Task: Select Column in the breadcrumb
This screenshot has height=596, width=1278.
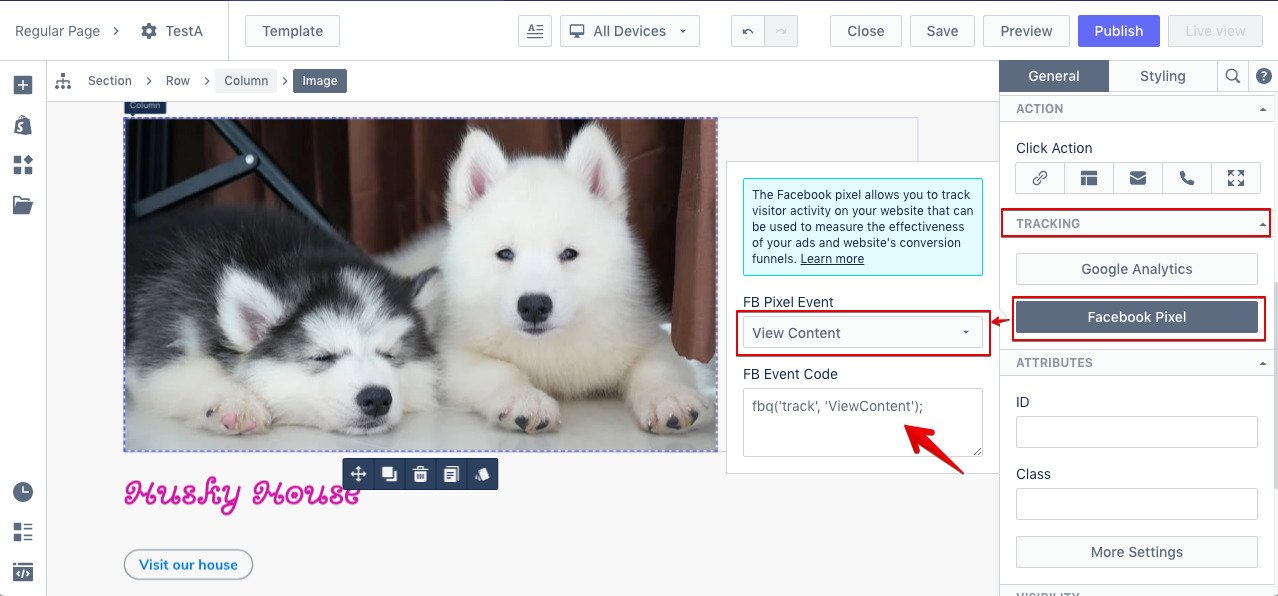Action: [246, 81]
